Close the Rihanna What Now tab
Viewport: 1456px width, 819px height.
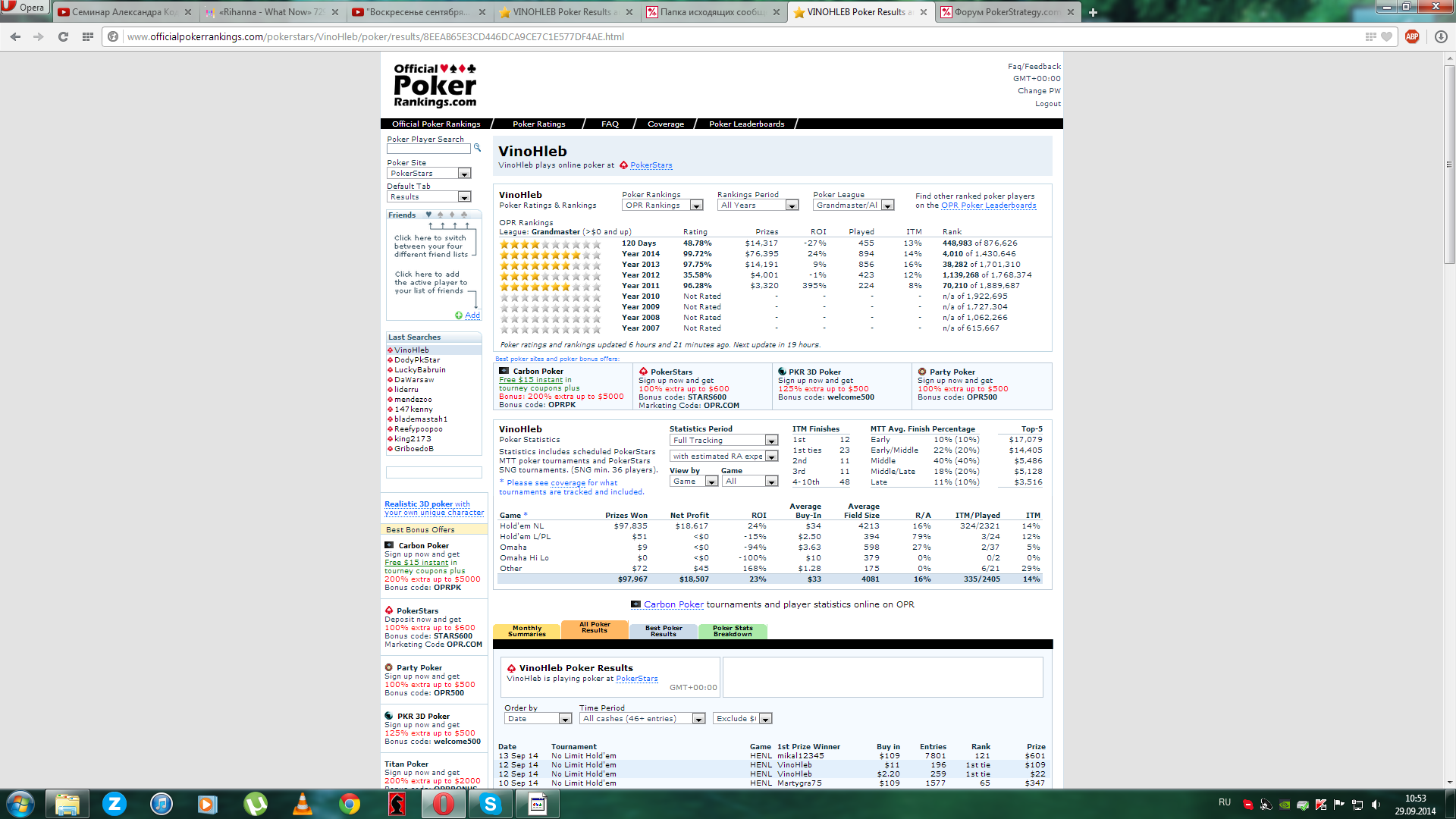click(x=335, y=12)
